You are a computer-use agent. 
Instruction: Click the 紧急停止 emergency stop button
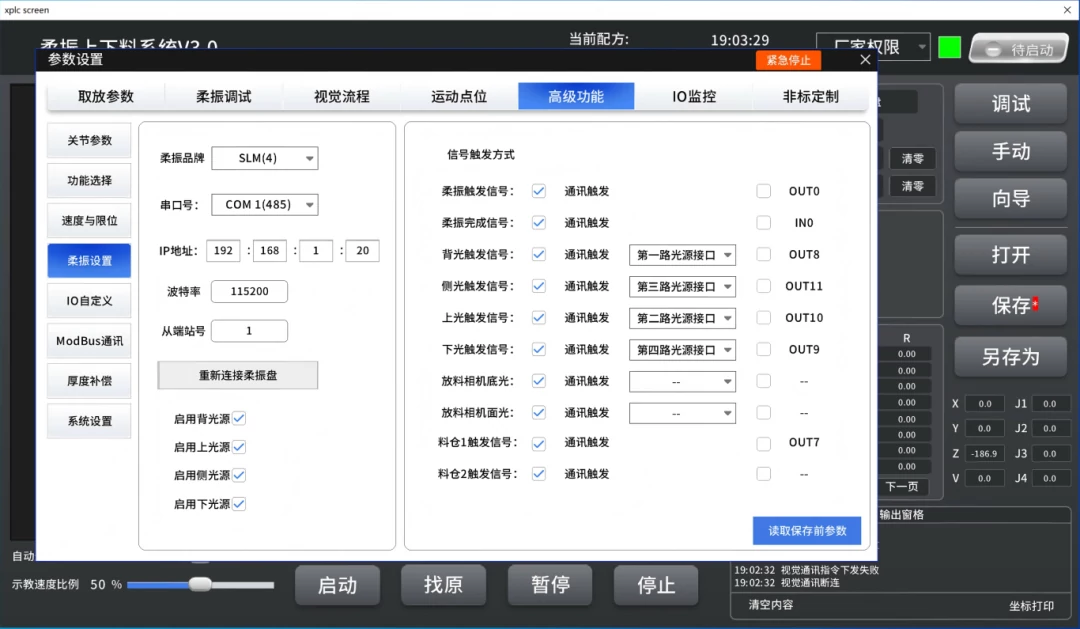click(788, 60)
